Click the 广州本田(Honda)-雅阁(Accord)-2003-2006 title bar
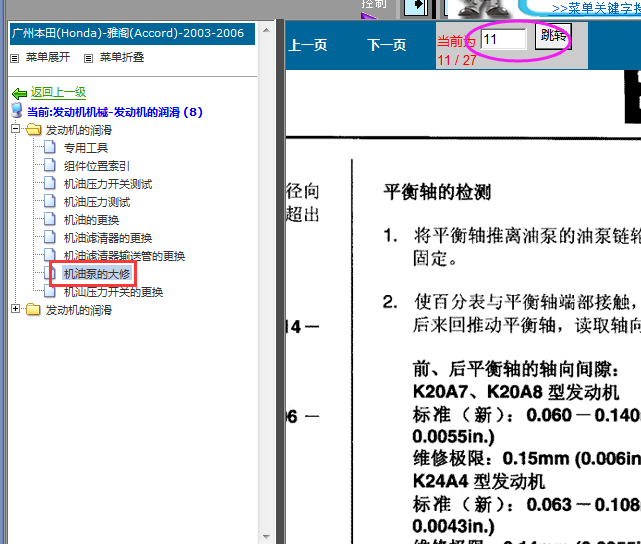Viewport: 641px width, 544px height. (x=132, y=34)
